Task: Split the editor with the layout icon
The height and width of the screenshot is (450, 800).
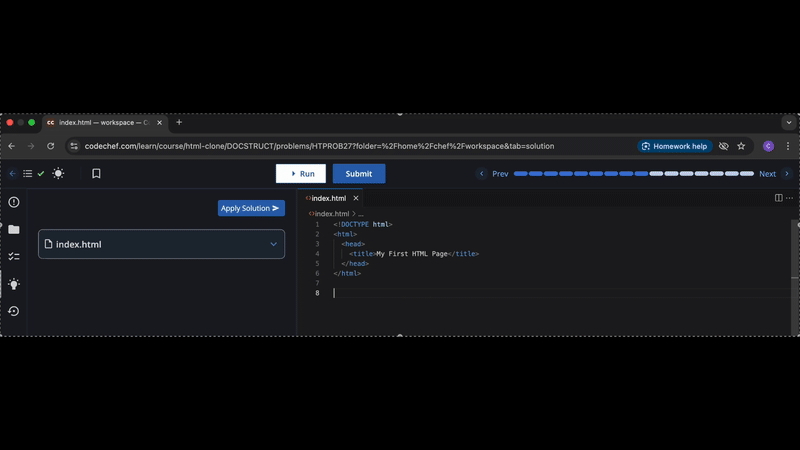Action: click(779, 198)
